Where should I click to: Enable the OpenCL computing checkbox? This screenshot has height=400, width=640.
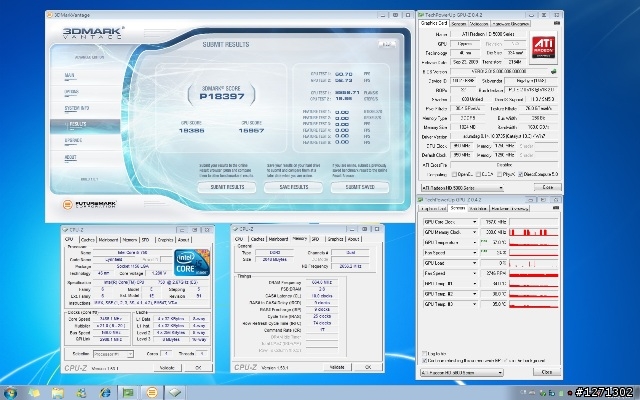(454, 174)
